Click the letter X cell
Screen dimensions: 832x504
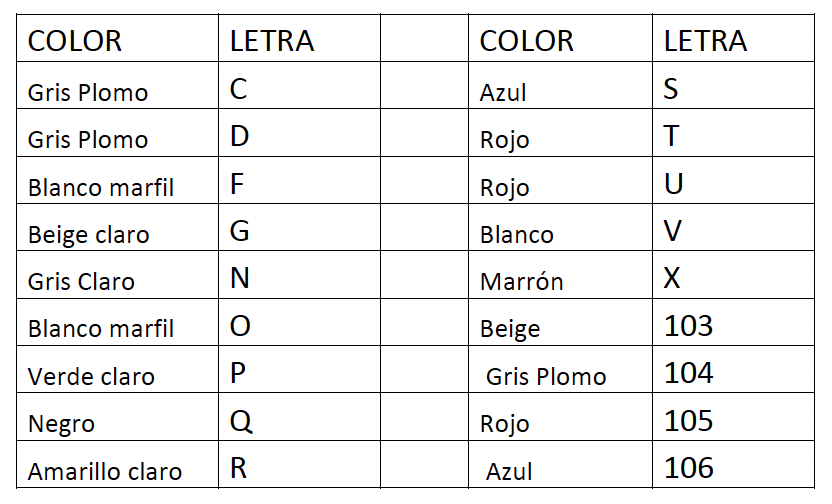(x=672, y=278)
